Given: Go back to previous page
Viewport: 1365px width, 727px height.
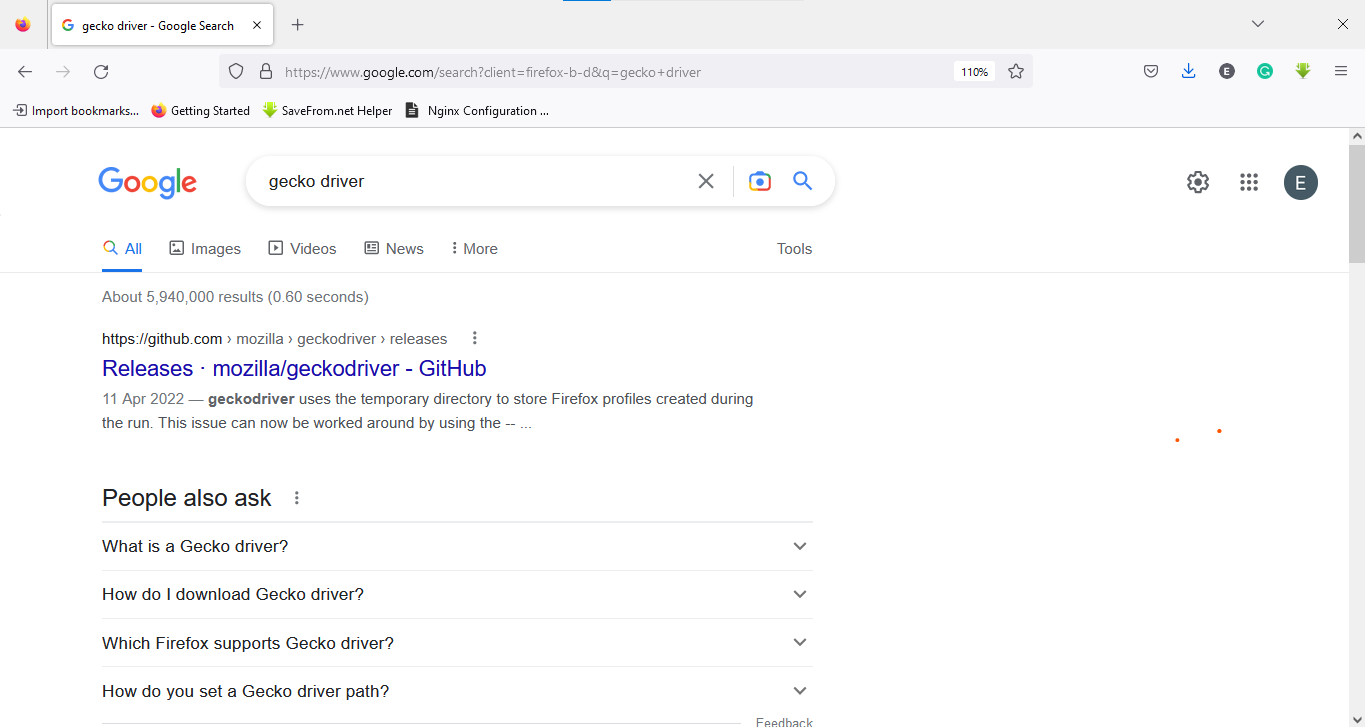Looking at the screenshot, I should (x=25, y=71).
